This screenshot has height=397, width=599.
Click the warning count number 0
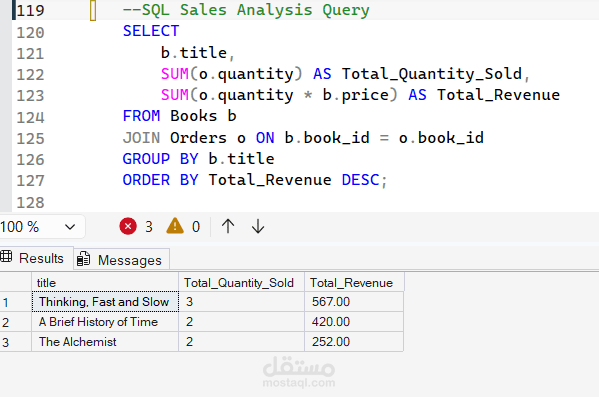pyautogui.click(x=196, y=227)
